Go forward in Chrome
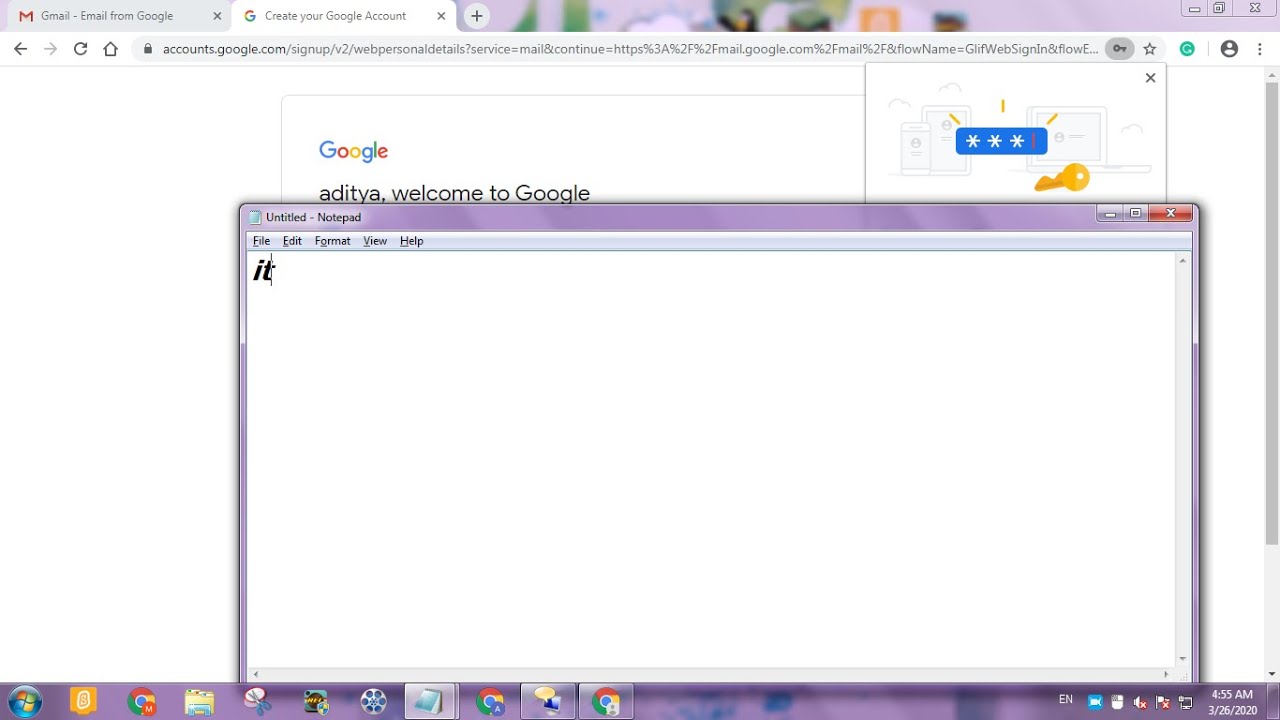Image resolution: width=1280 pixels, height=720 pixels. pyautogui.click(x=51, y=49)
